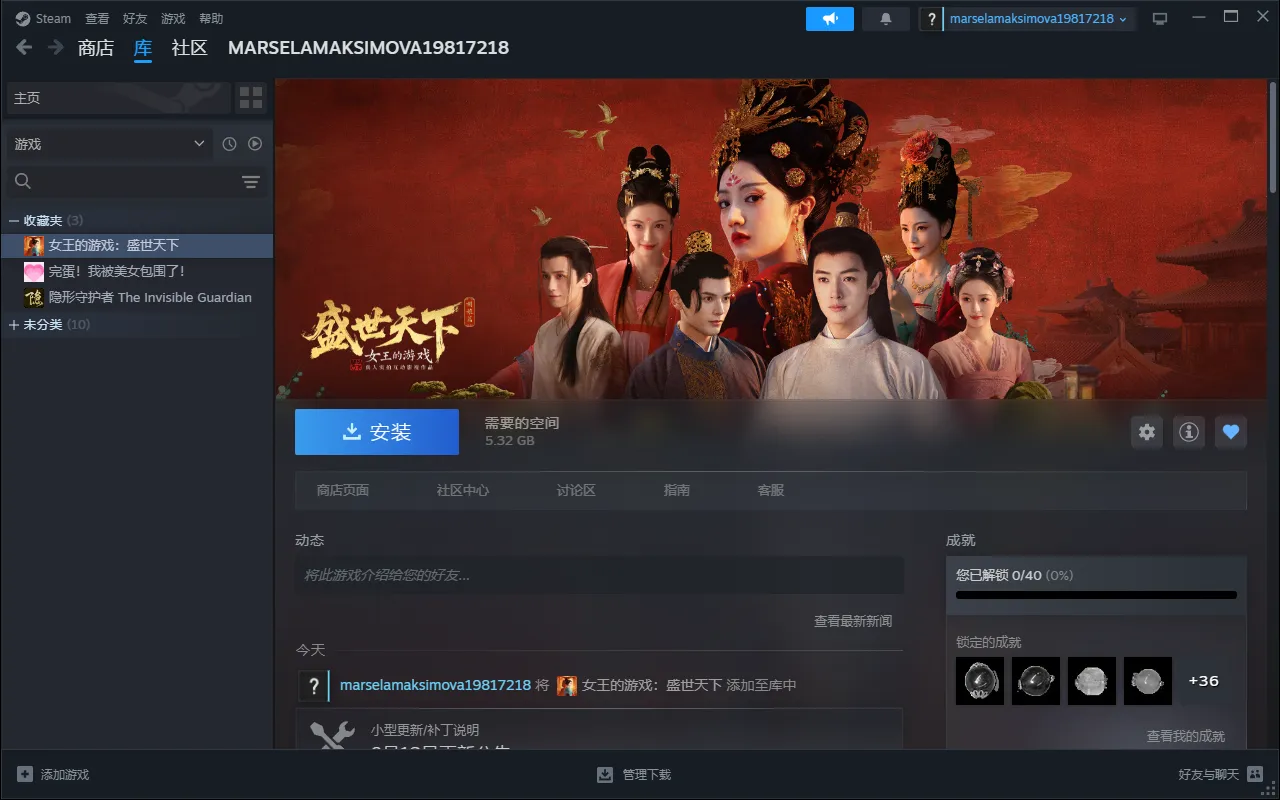Expand the 未分类 category
Viewport: 1280px width, 800px height.
tap(14, 325)
